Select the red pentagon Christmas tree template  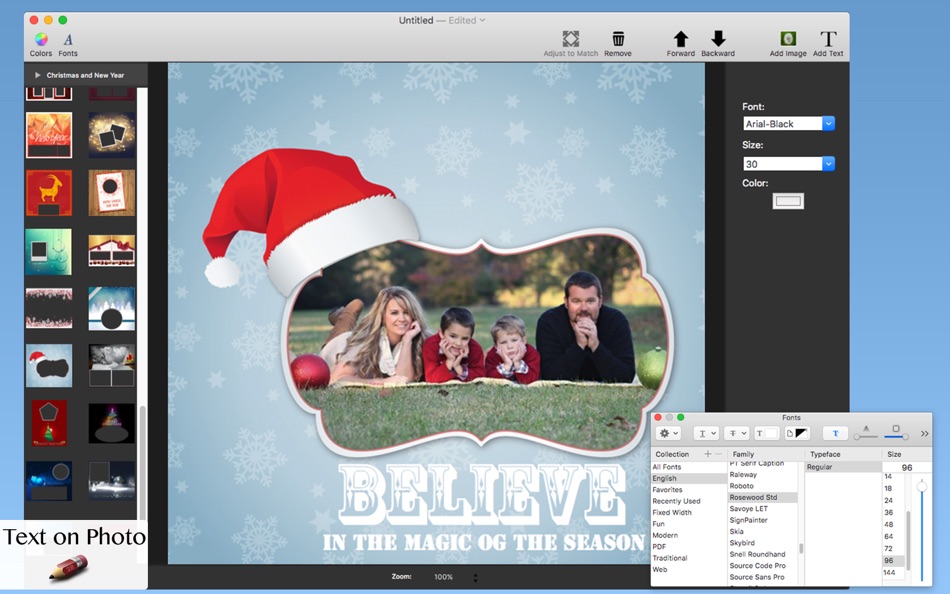(x=49, y=423)
